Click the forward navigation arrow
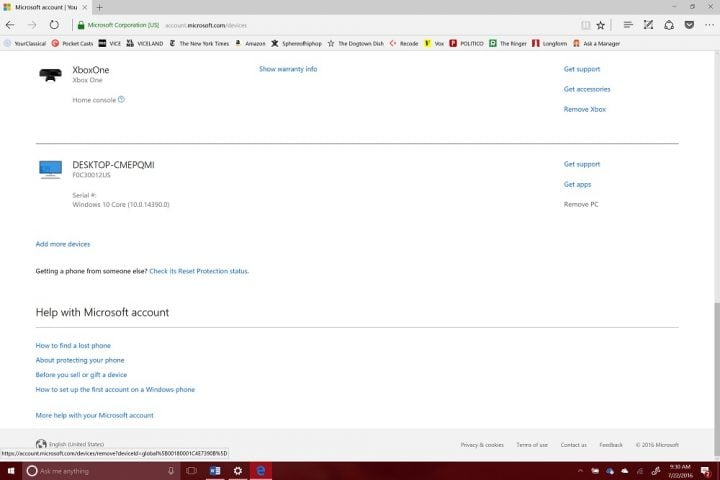This screenshot has height=480, width=720. pyautogui.click(x=32, y=25)
